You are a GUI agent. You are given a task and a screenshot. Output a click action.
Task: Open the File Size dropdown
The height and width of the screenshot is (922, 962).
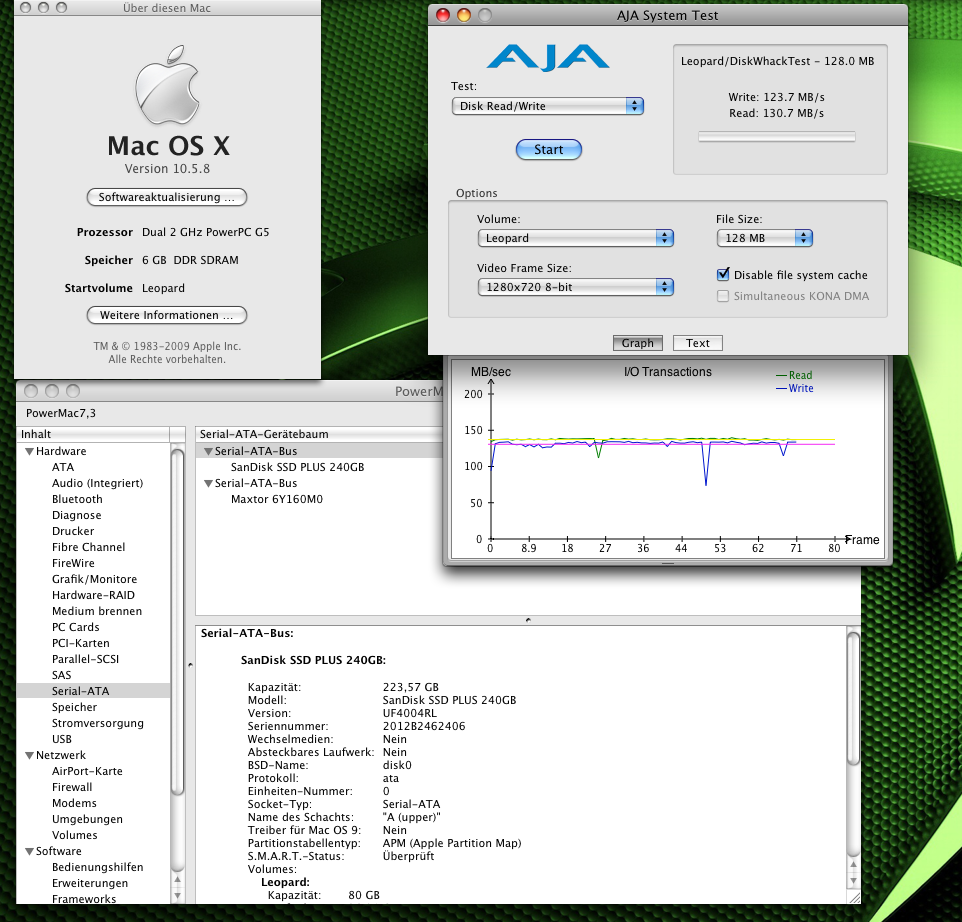click(x=764, y=238)
